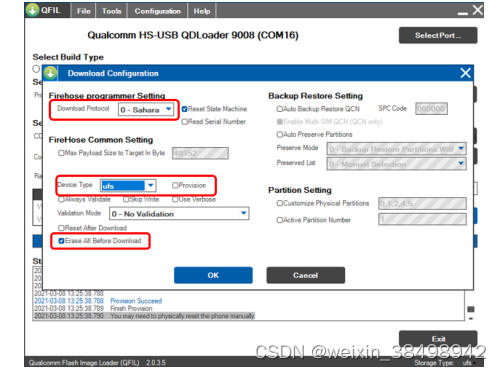Click the Qualcomm HS-USB QDLoader 9008 port label
This screenshot has height=371, width=501.
tap(193, 35)
